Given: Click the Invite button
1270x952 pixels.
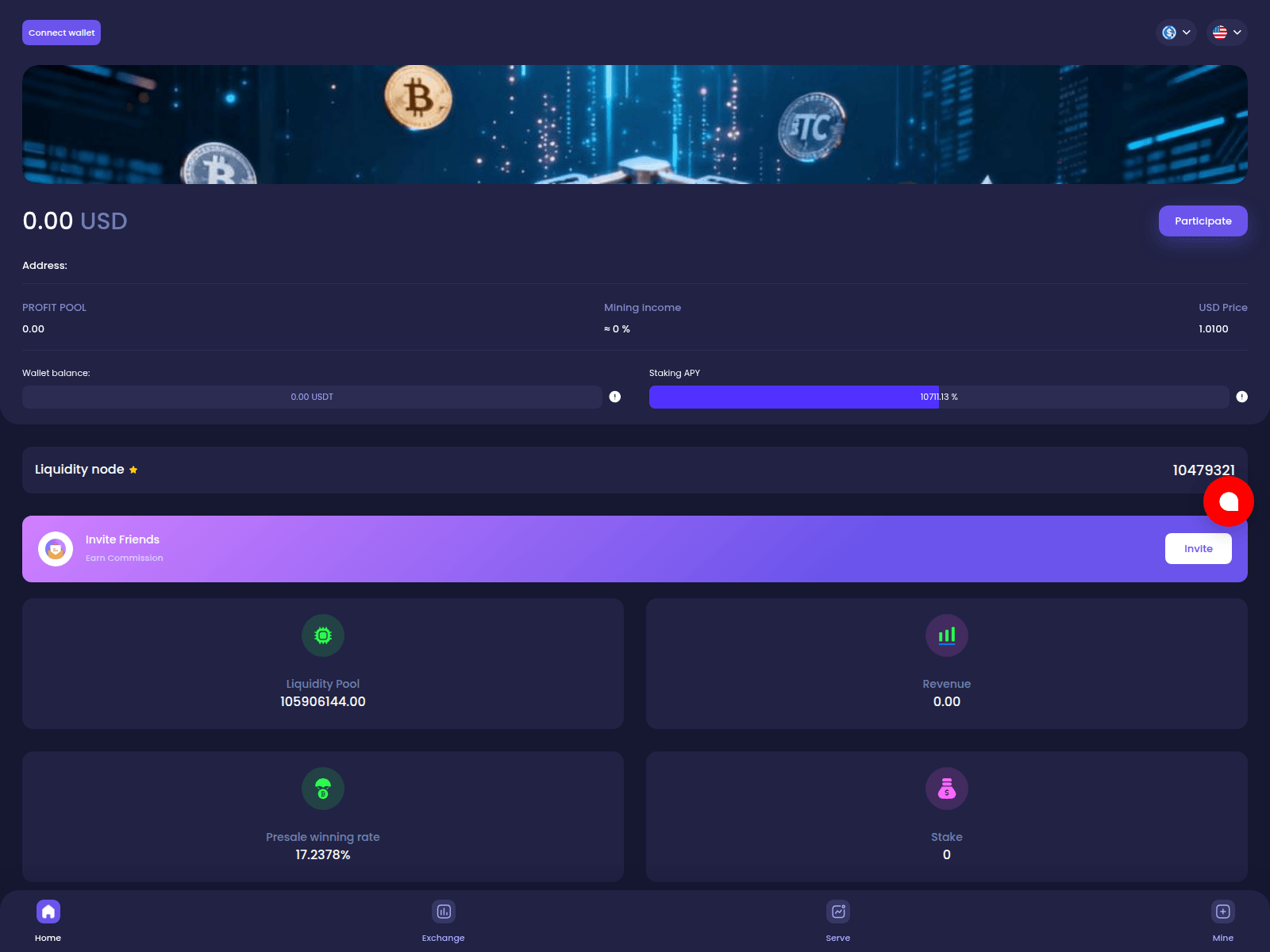Looking at the screenshot, I should click(x=1198, y=548).
